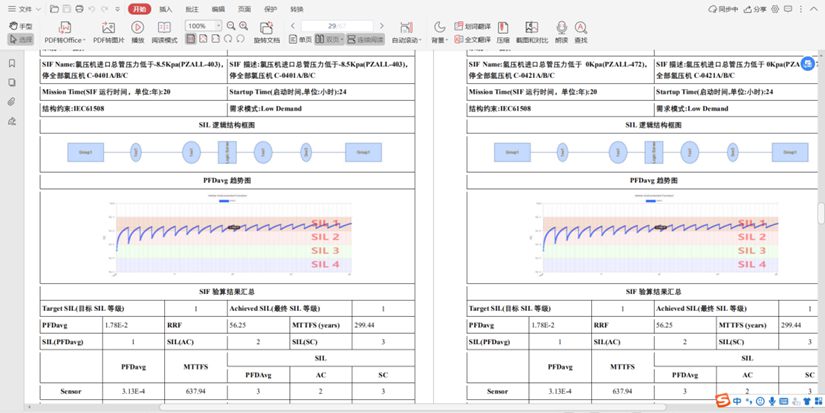Click the 分享 share button
Viewport: 825px width, 413px height.
756,9
